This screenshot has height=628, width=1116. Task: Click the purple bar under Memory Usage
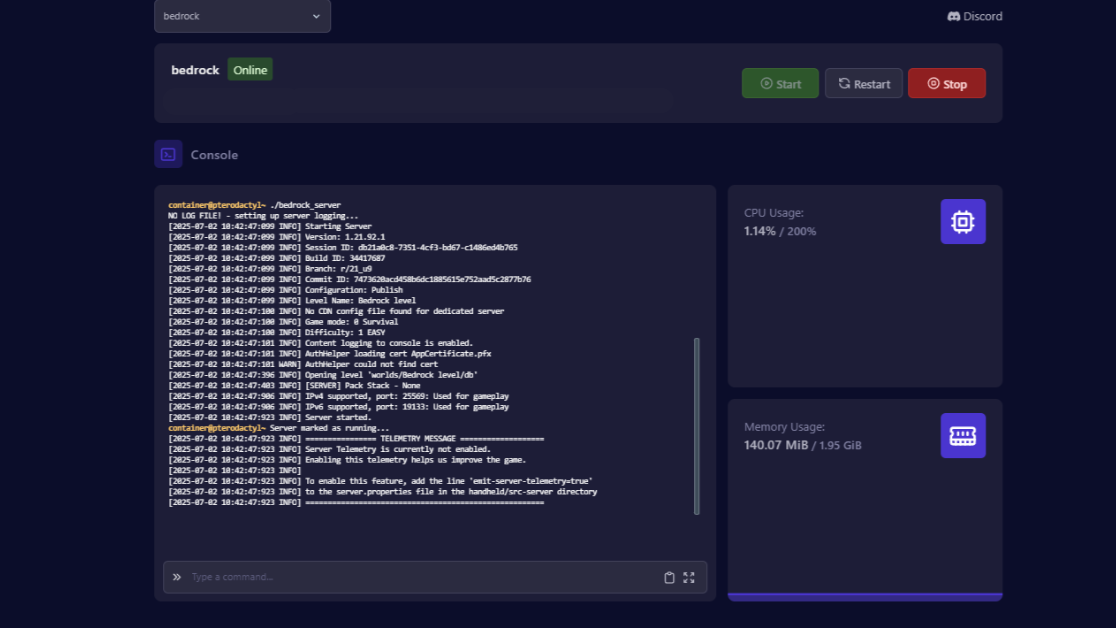[x=864, y=597]
